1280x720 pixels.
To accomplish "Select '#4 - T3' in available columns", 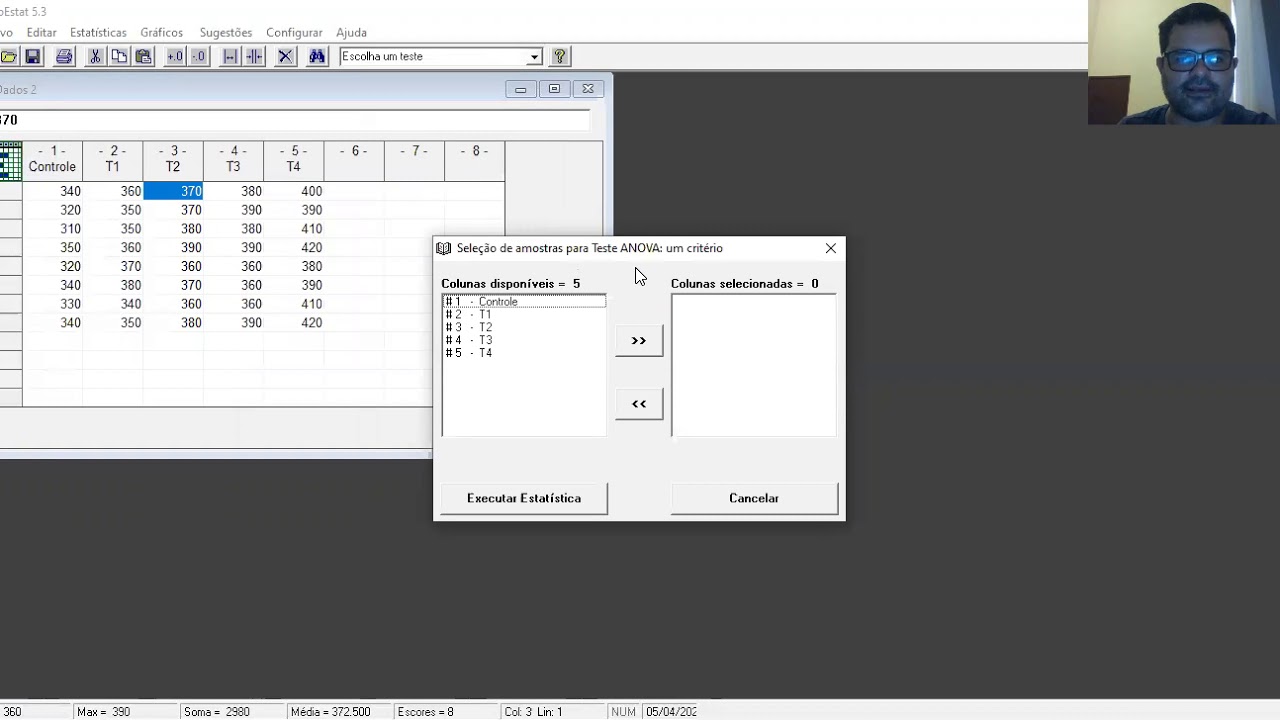I will pyautogui.click(x=524, y=341).
